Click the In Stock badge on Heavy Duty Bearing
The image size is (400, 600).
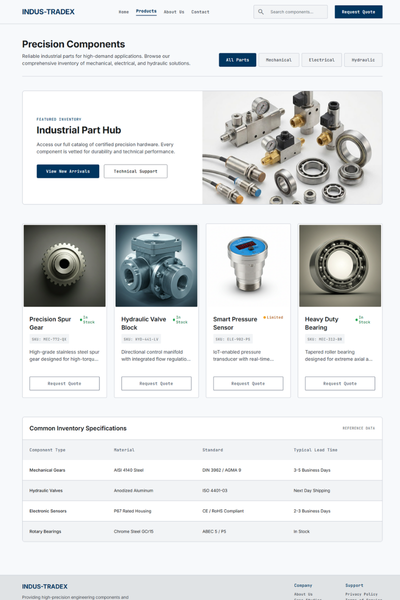point(363,320)
